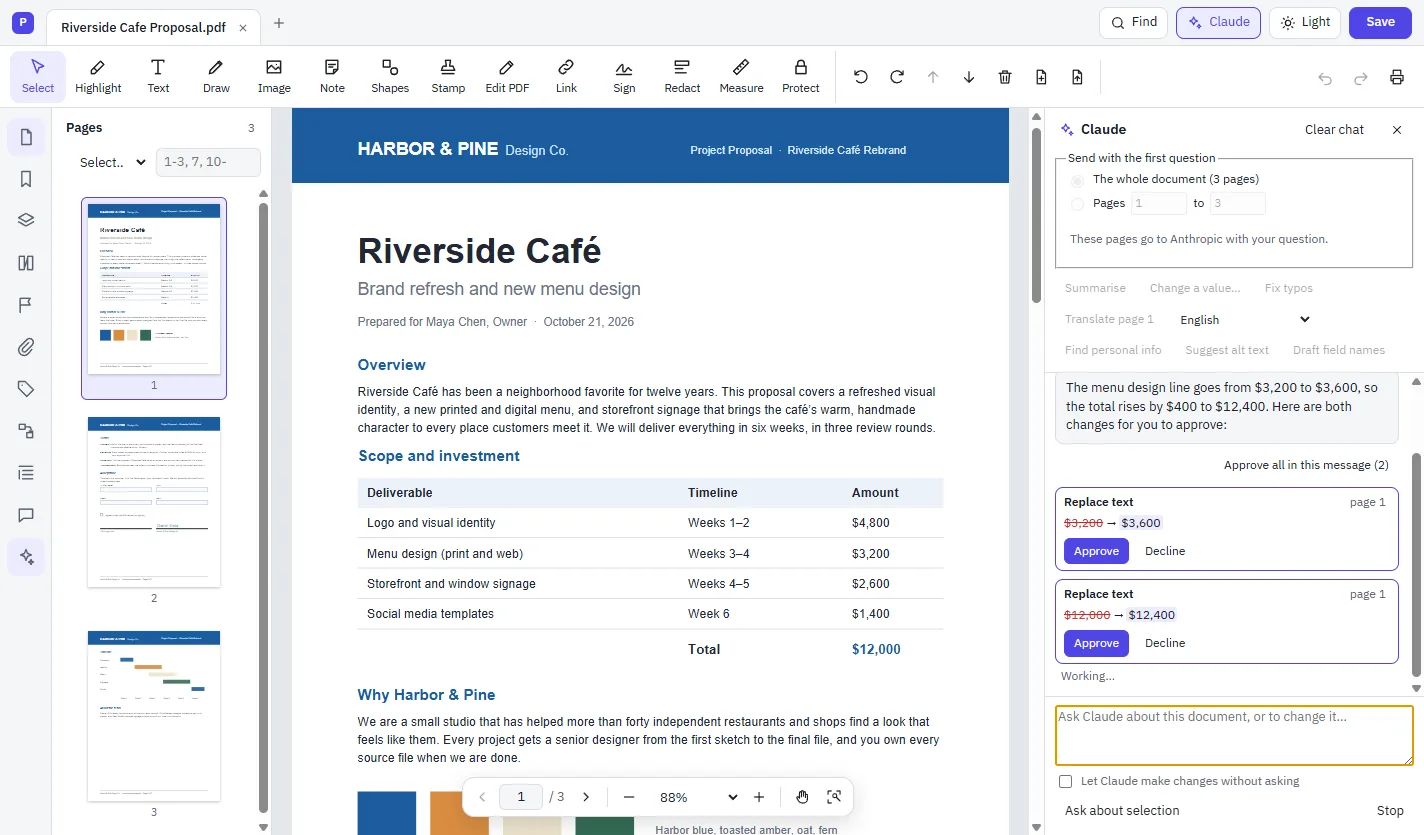Delete page using trash icon
This screenshot has width=1424, height=835.
point(1005,77)
